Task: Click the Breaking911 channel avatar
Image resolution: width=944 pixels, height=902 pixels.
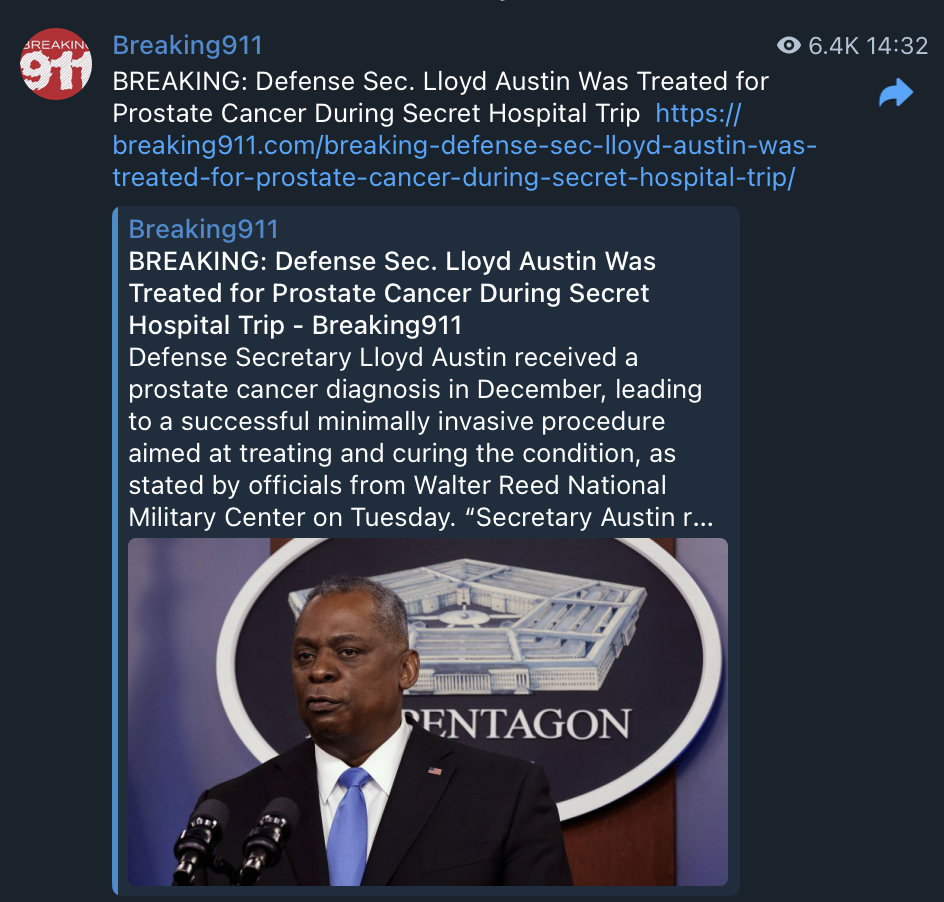Action: point(56,64)
